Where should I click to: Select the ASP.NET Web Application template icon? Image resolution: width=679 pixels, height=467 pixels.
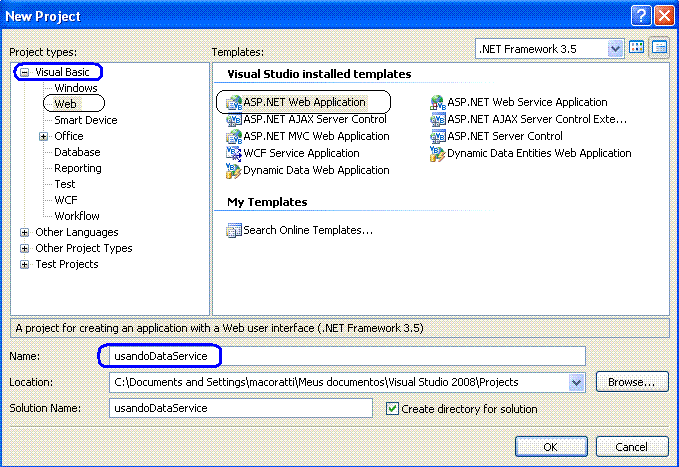[x=234, y=103]
